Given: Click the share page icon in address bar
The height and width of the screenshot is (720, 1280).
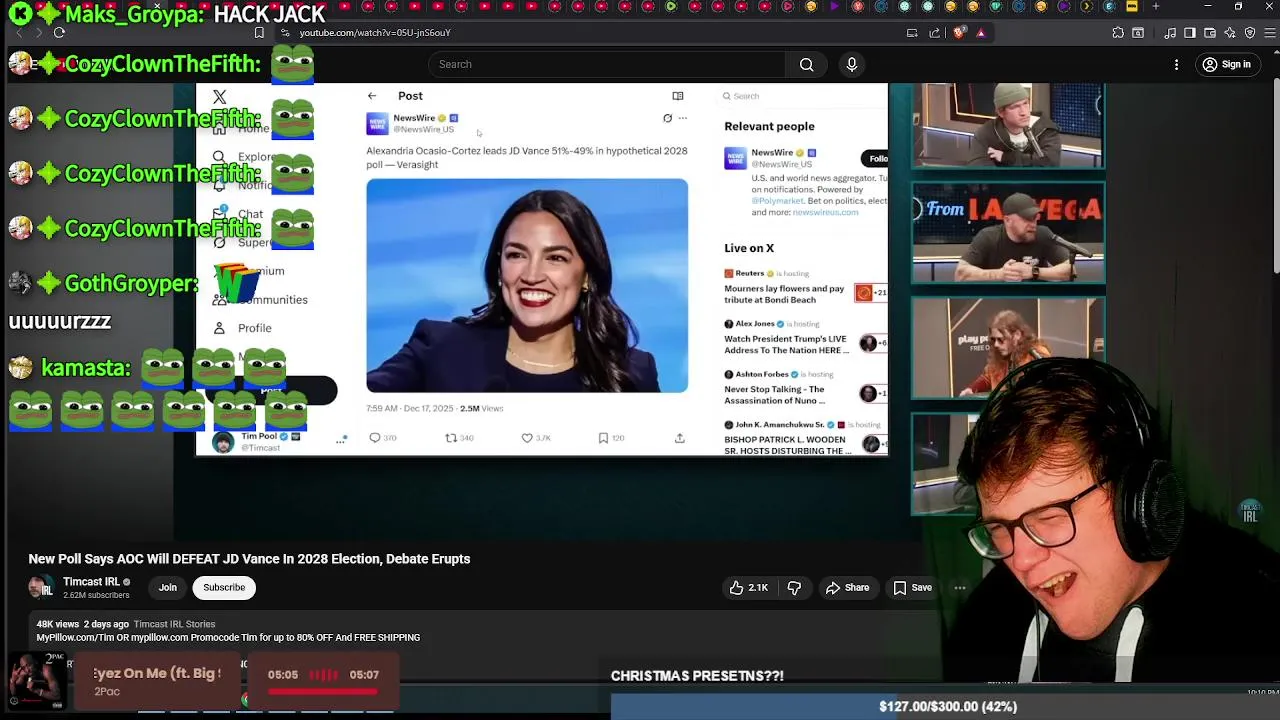Looking at the screenshot, I should [934, 33].
